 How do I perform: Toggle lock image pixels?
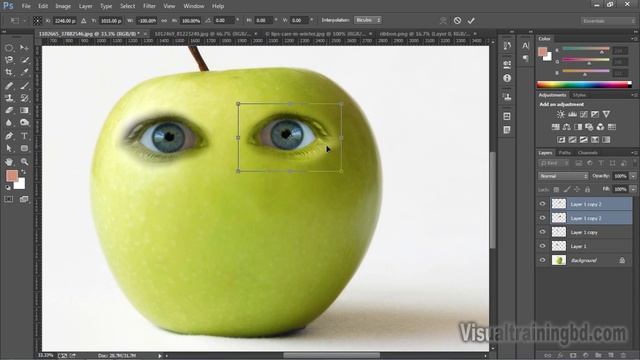click(x=567, y=189)
